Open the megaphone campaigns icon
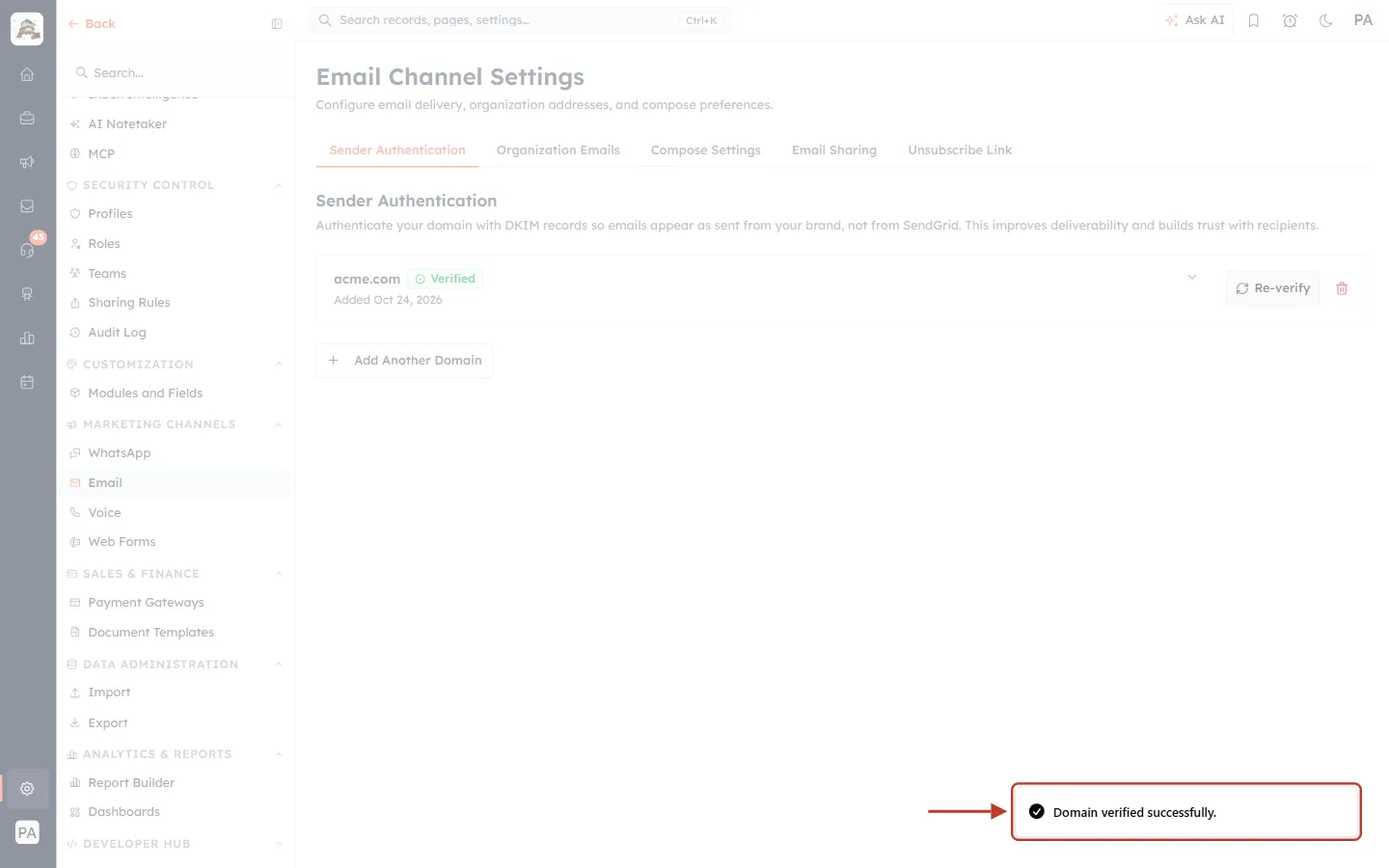 coord(27,162)
